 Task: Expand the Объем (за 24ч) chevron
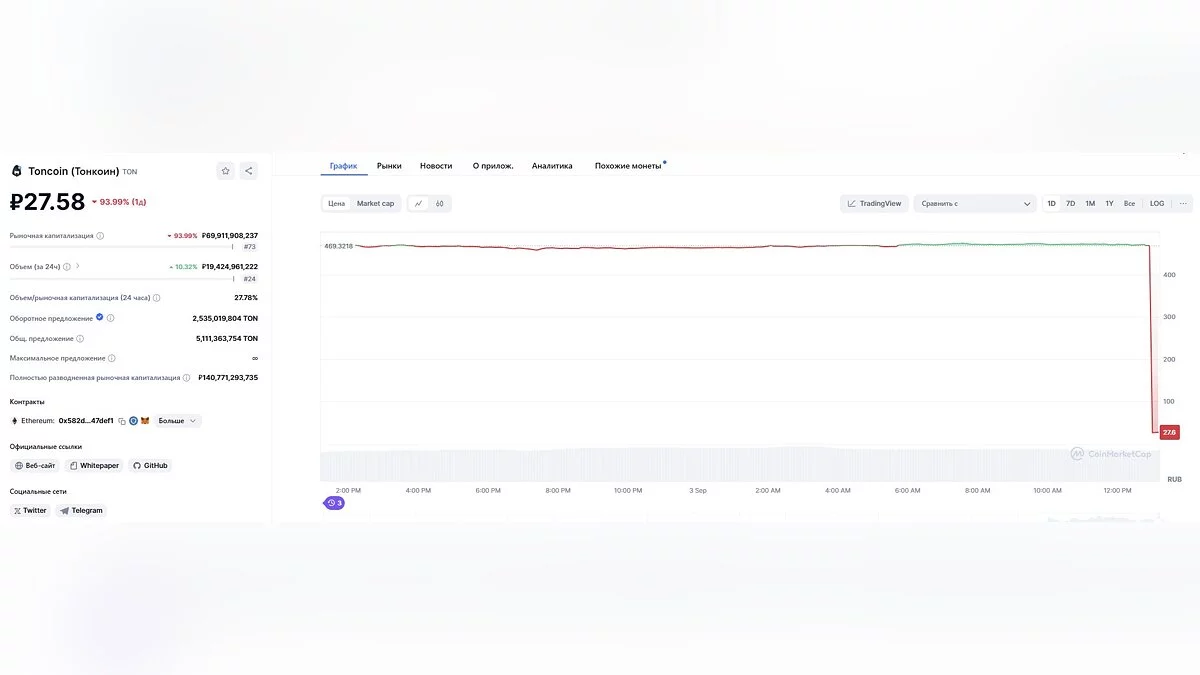78,267
